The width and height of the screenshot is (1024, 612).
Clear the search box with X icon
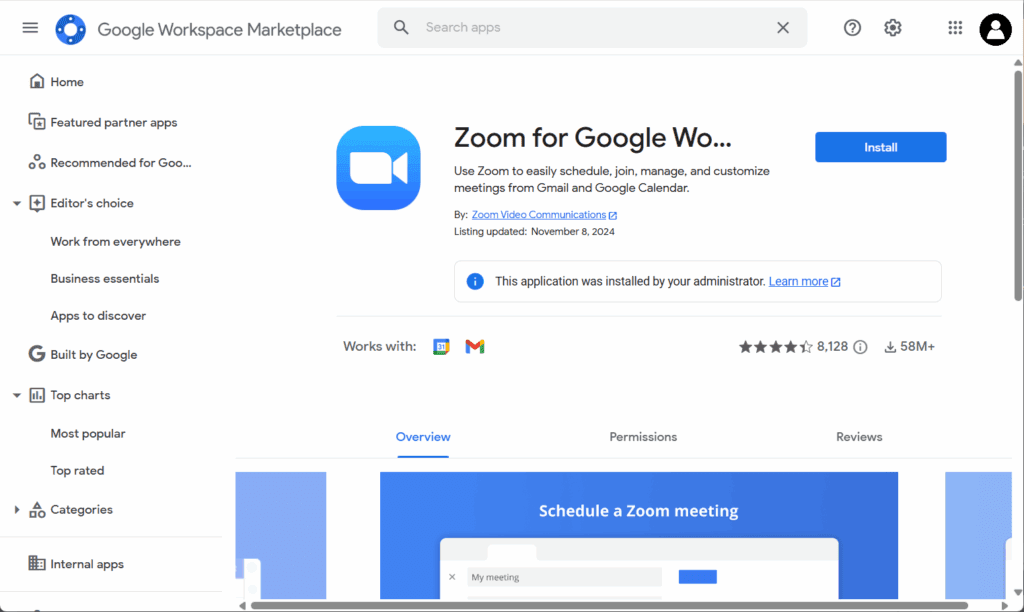tap(783, 28)
